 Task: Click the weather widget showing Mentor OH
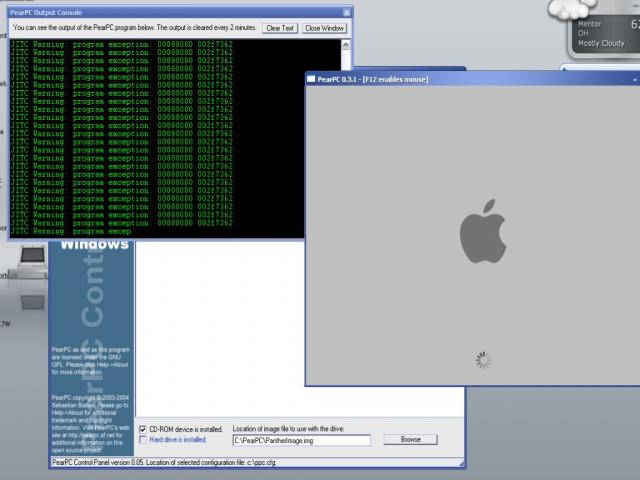tap(604, 35)
